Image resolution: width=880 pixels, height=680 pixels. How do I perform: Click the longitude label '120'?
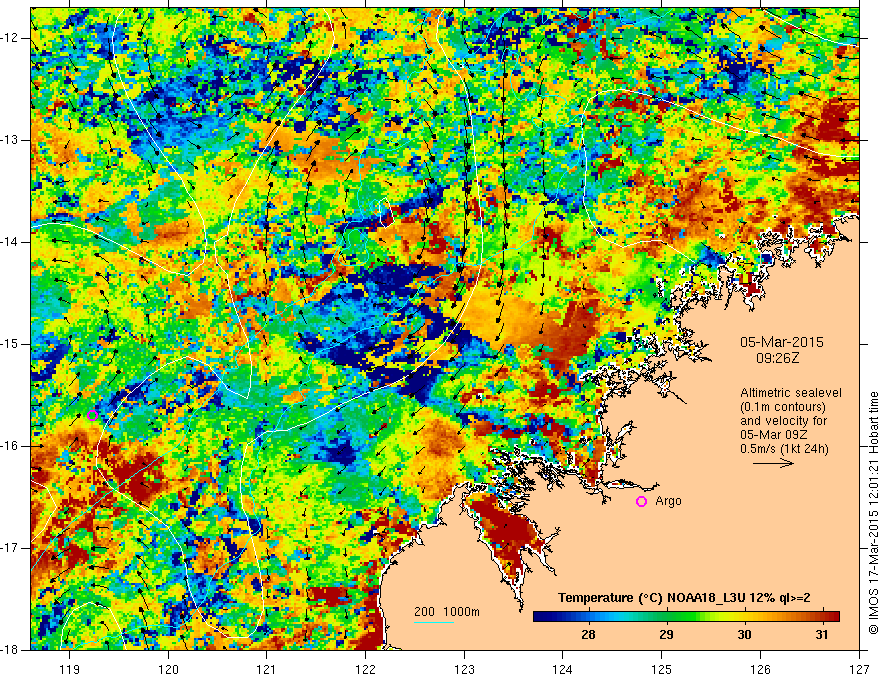(168, 669)
